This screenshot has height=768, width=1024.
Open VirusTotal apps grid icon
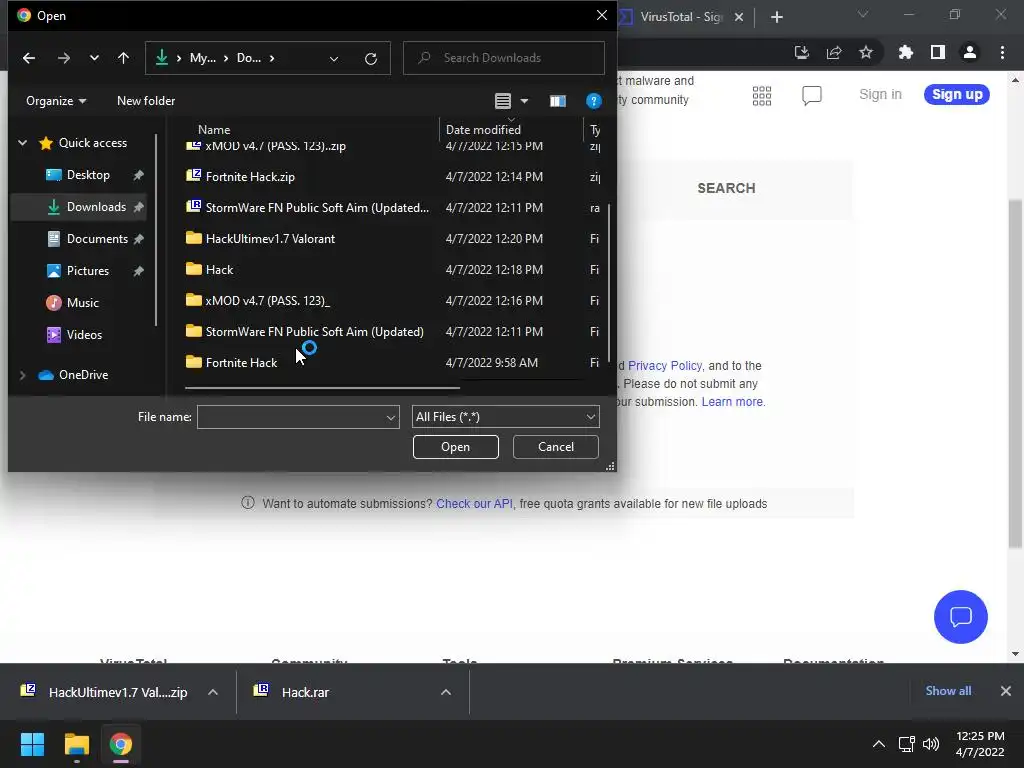tap(762, 95)
